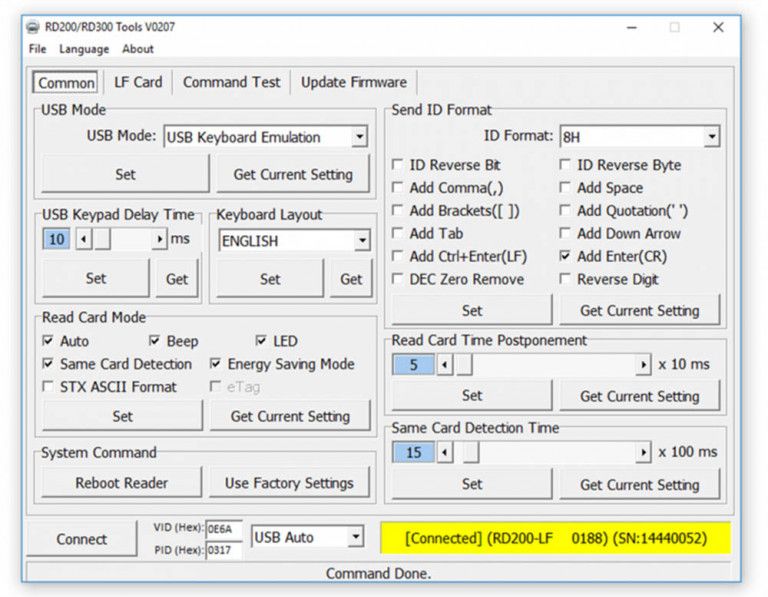Expand the USB Auto connection dropdown
Image resolution: width=768 pixels, height=597 pixels.
(354, 538)
